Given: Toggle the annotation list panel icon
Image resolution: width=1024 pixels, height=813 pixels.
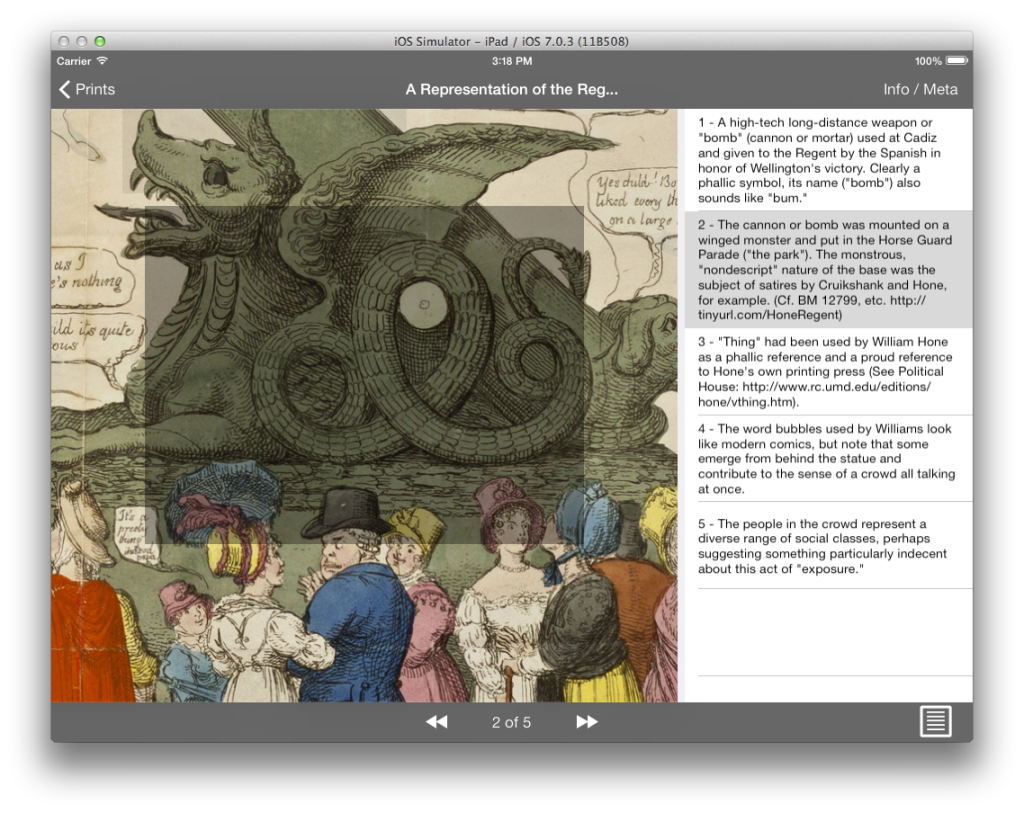Looking at the screenshot, I should (935, 722).
